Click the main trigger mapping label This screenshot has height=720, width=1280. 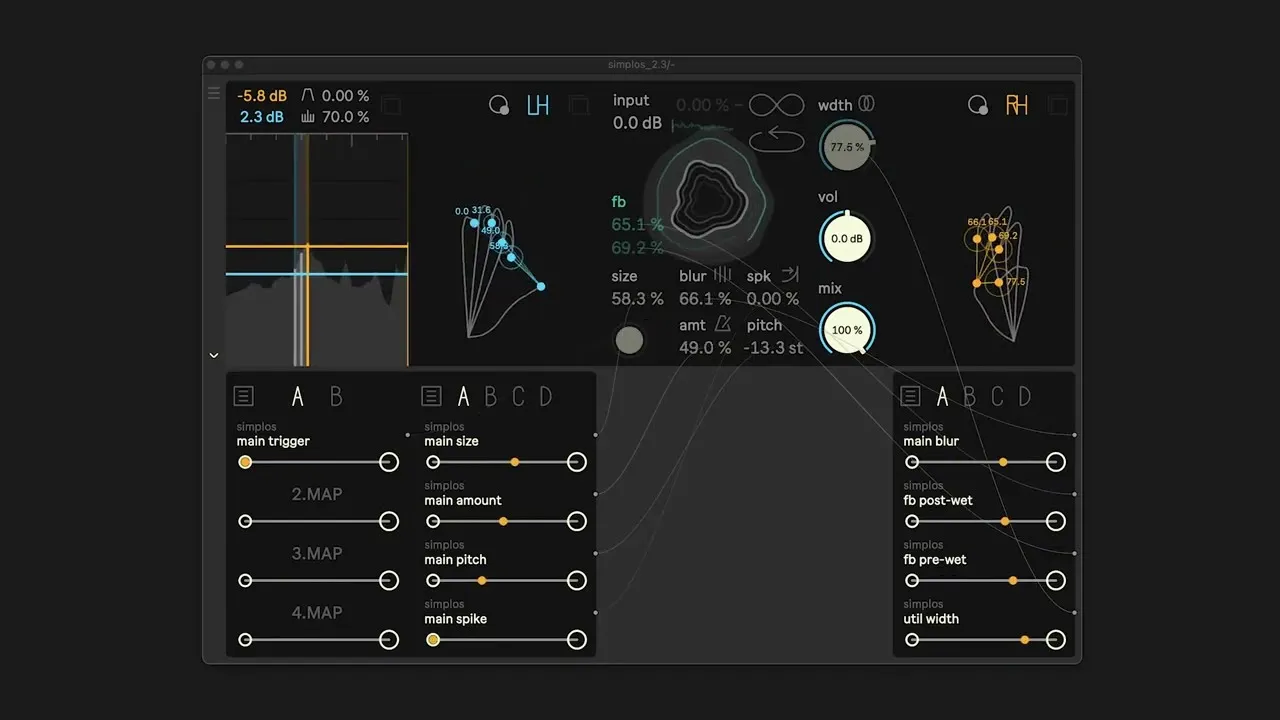click(x=273, y=441)
